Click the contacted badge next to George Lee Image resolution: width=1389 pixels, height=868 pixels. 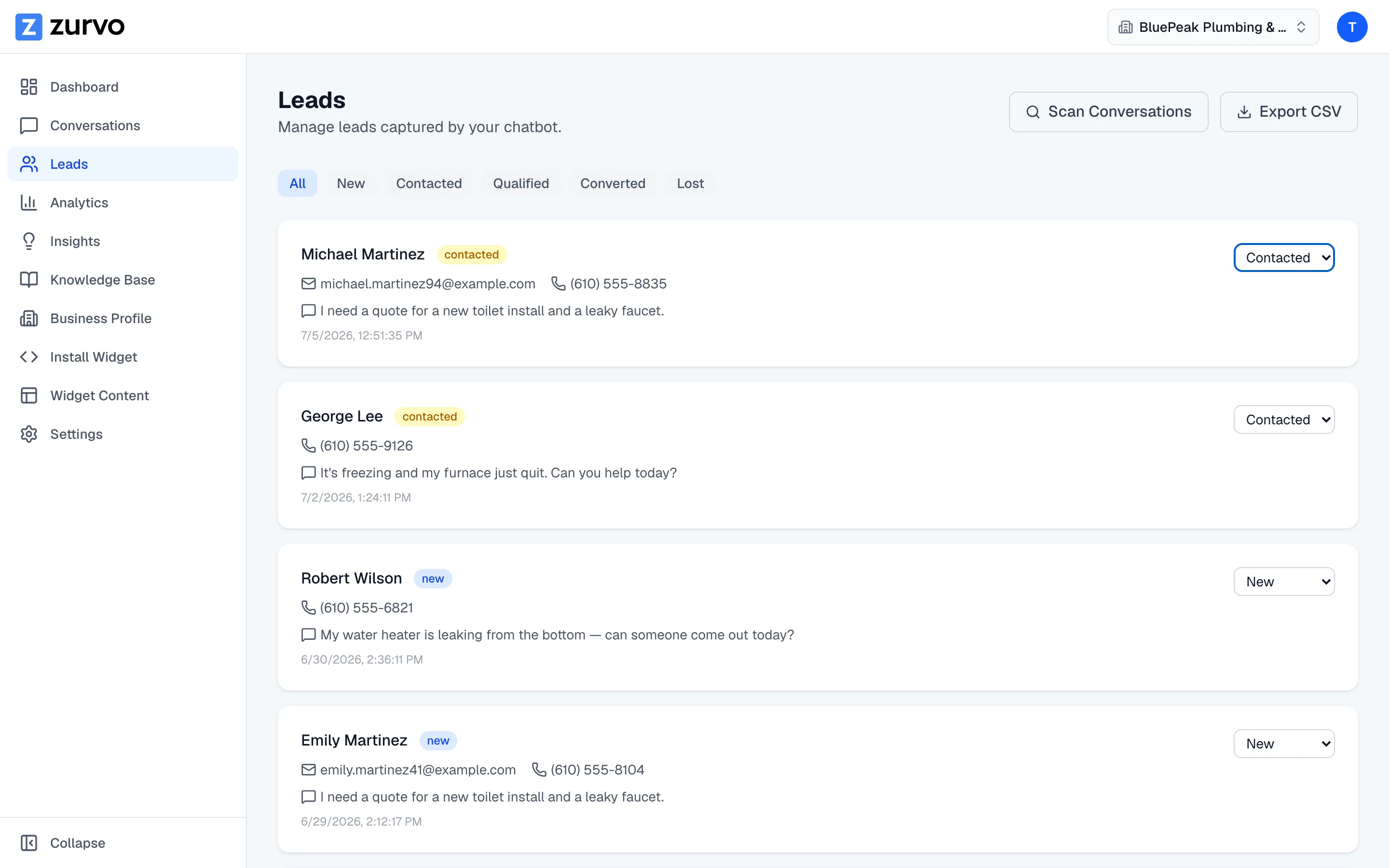coord(429,416)
